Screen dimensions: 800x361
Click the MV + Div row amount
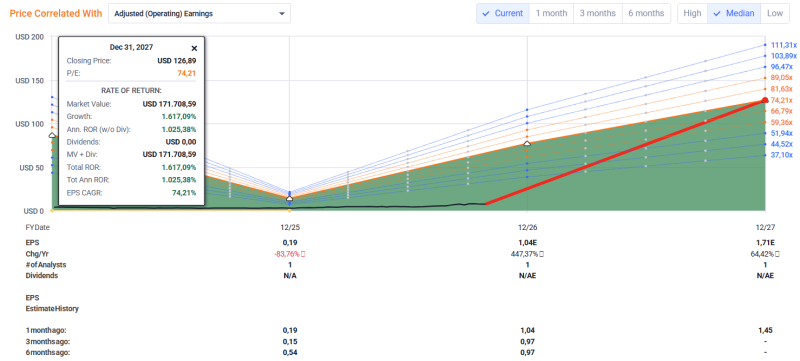tap(169, 154)
